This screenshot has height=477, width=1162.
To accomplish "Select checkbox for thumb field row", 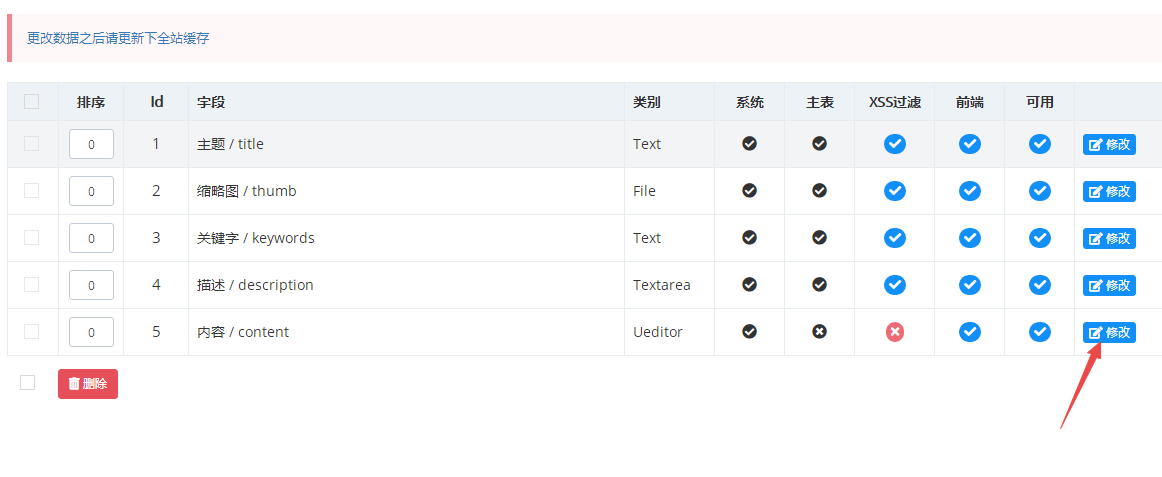I will tap(32, 191).
